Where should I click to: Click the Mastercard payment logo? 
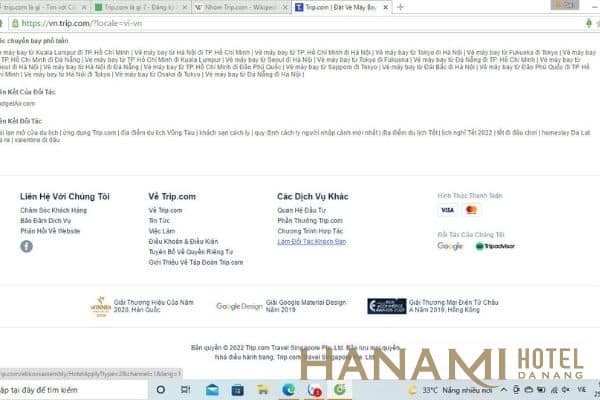point(471,210)
